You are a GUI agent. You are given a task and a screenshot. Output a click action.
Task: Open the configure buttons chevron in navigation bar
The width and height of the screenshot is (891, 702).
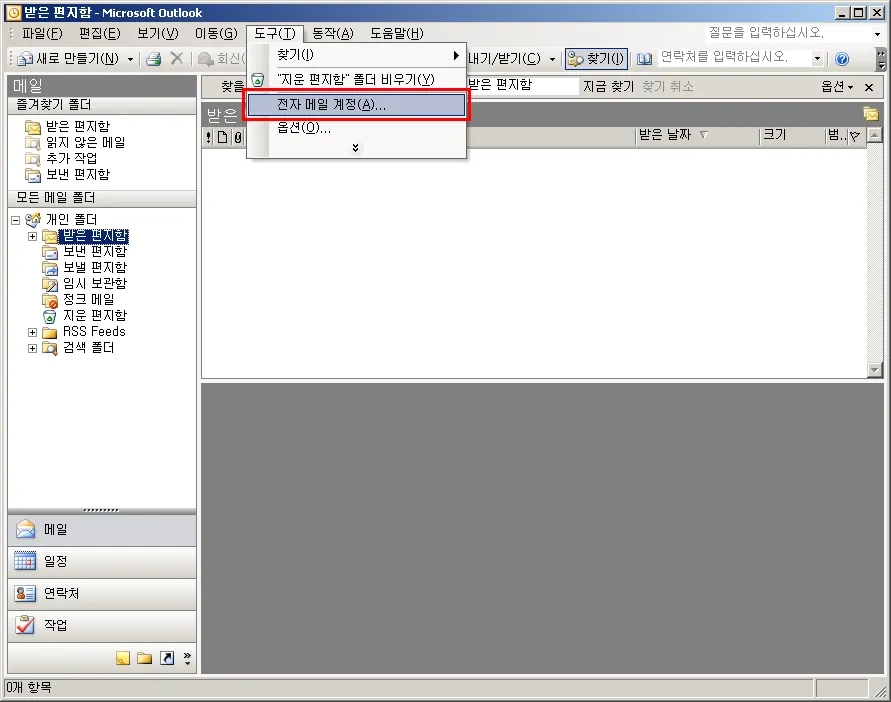(187, 658)
